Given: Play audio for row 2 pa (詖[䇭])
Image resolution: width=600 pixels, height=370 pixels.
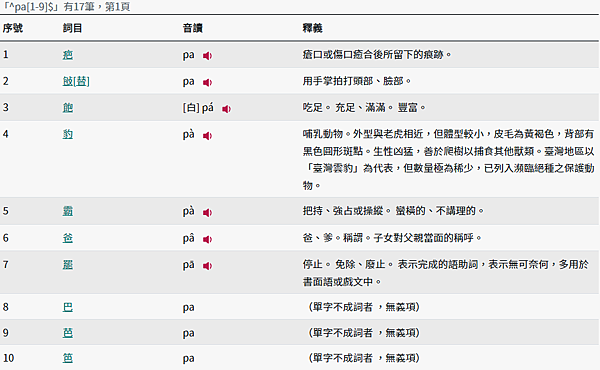Looking at the screenshot, I should [x=207, y=82].
